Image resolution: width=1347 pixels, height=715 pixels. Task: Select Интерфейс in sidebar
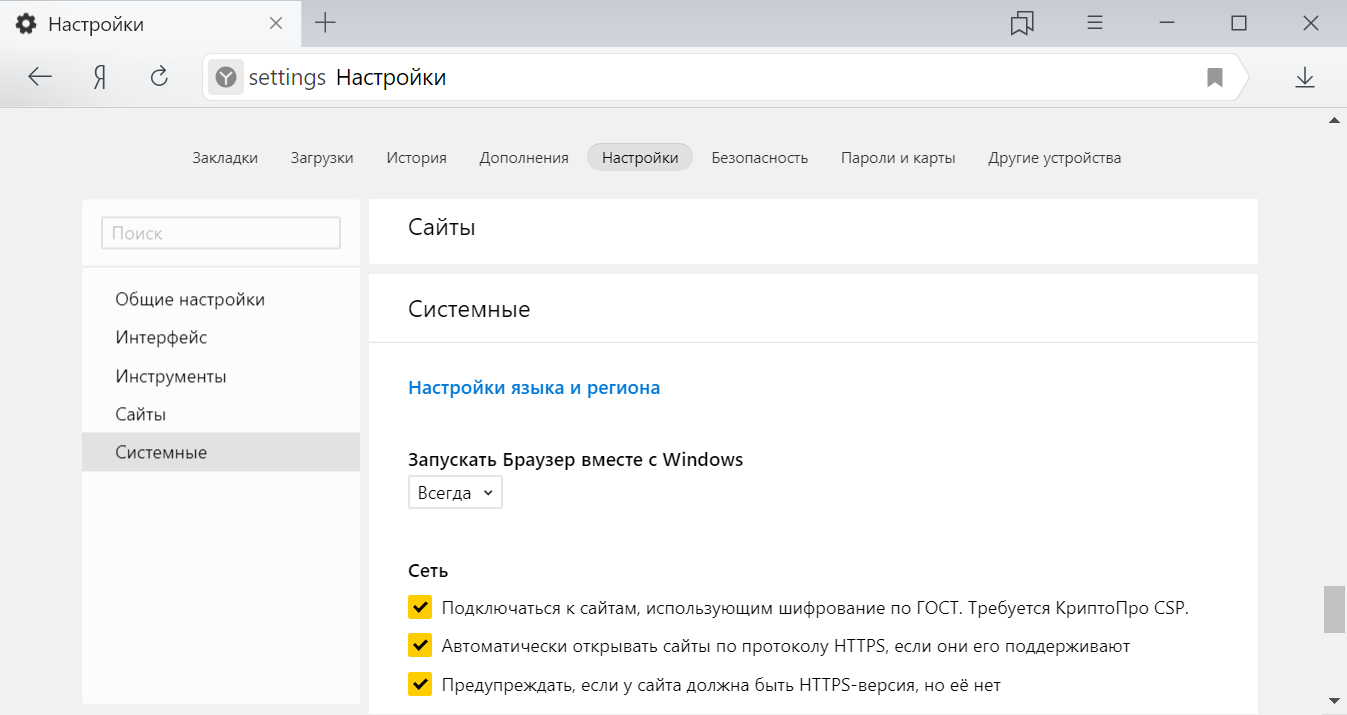221,337
